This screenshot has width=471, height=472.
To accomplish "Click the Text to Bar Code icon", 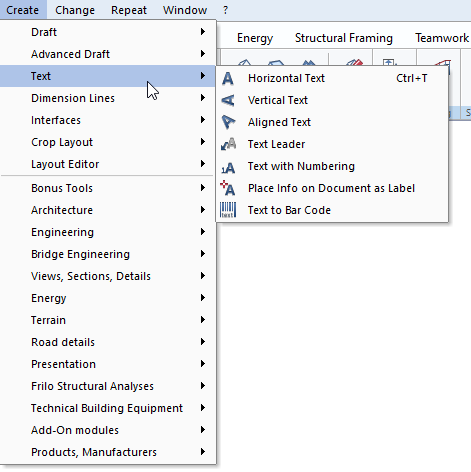I will coord(228,210).
